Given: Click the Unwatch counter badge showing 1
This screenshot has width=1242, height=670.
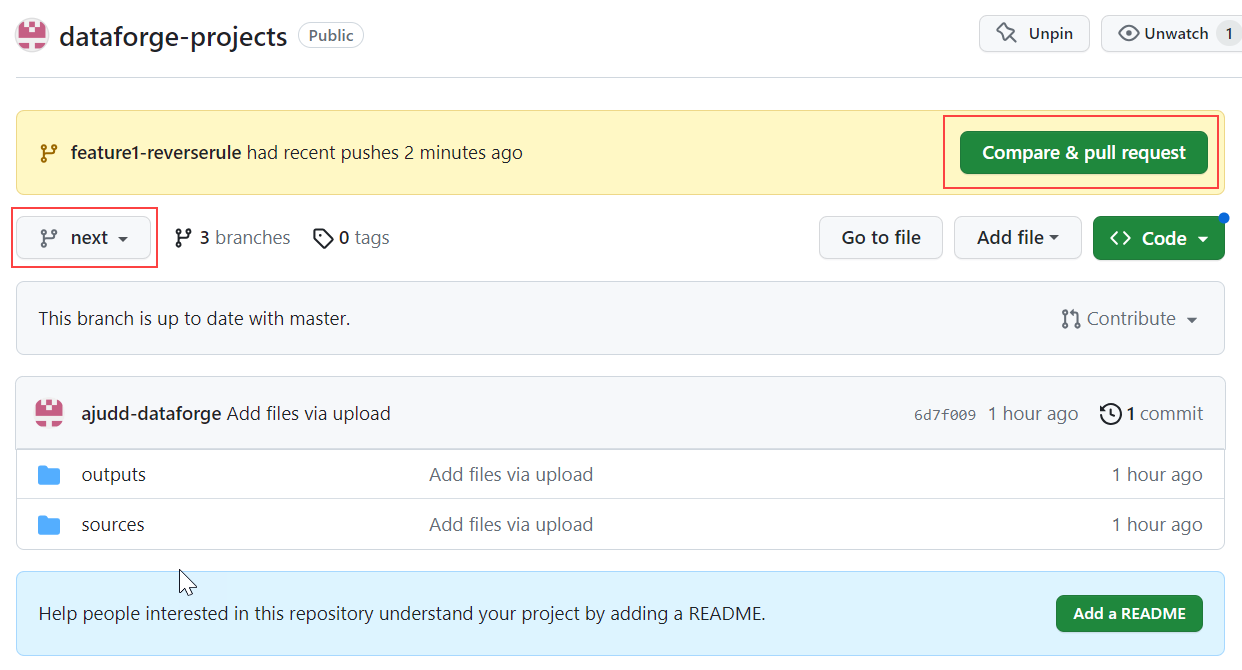Looking at the screenshot, I should coord(1229,34).
